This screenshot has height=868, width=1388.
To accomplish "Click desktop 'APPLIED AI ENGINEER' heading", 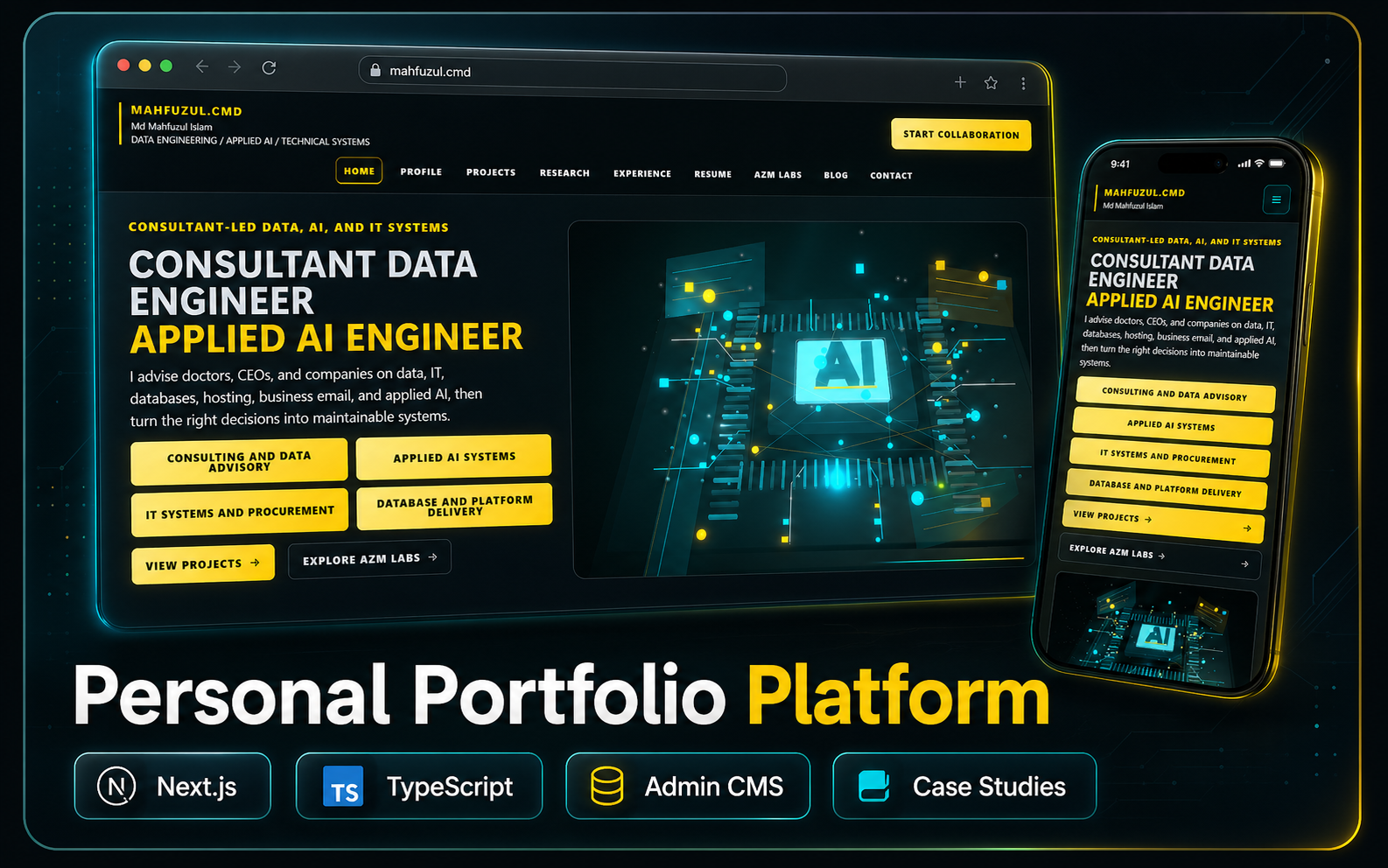I will point(326,339).
